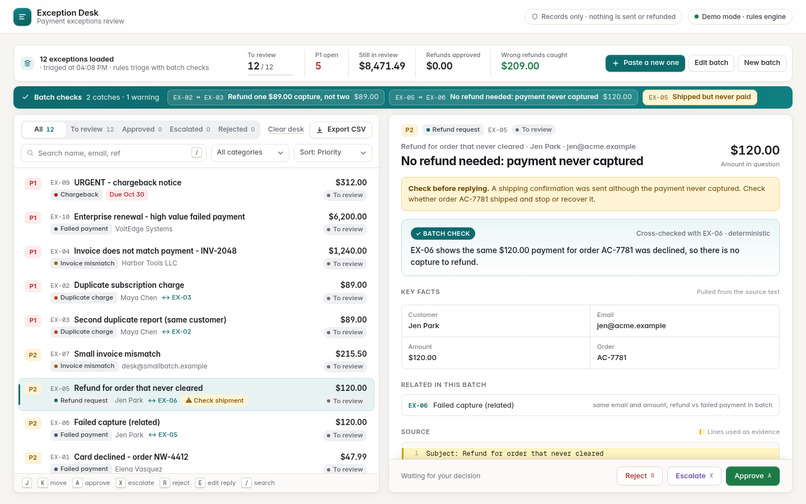The height and width of the screenshot is (504, 806).
Task: Switch to the Escalated tab
Action: 190,130
